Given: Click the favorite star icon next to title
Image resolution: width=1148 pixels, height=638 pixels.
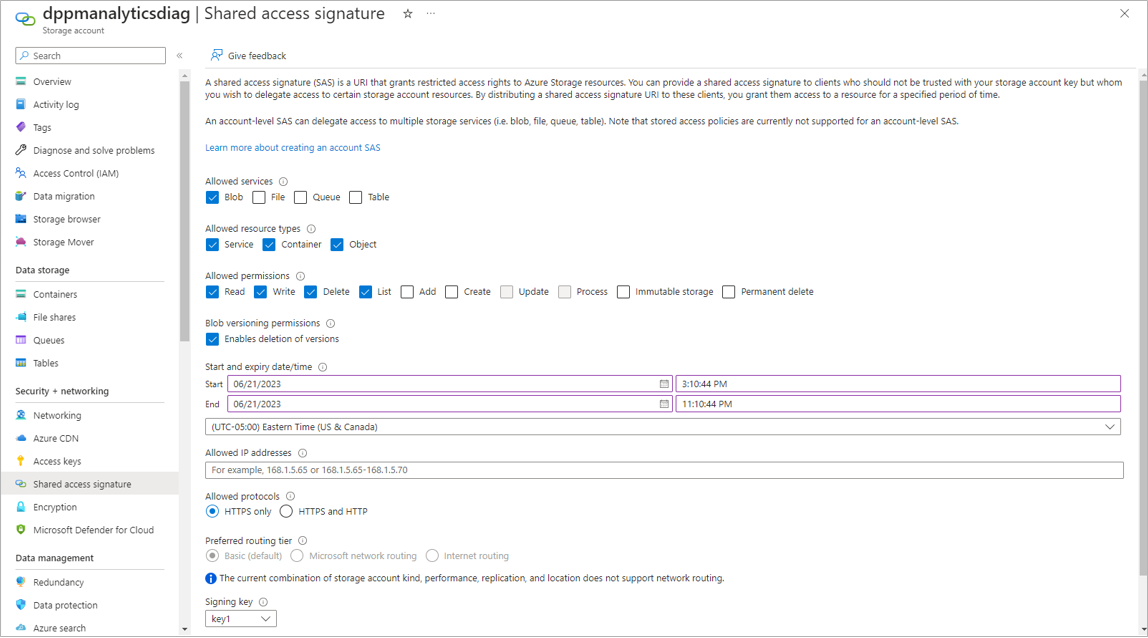Looking at the screenshot, I should pyautogui.click(x=408, y=14).
